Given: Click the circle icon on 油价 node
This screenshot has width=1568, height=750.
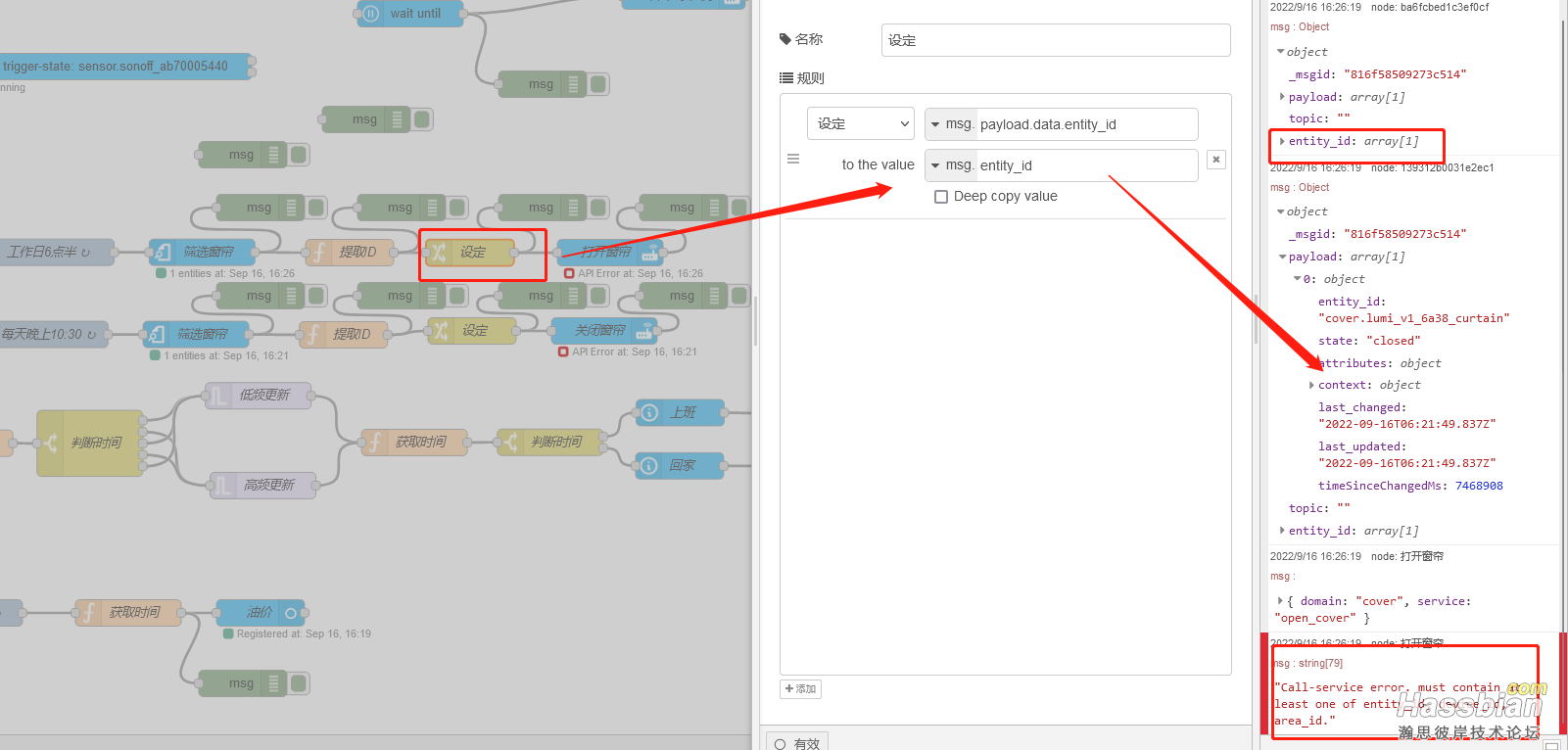Looking at the screenshot, I should 291,613.
